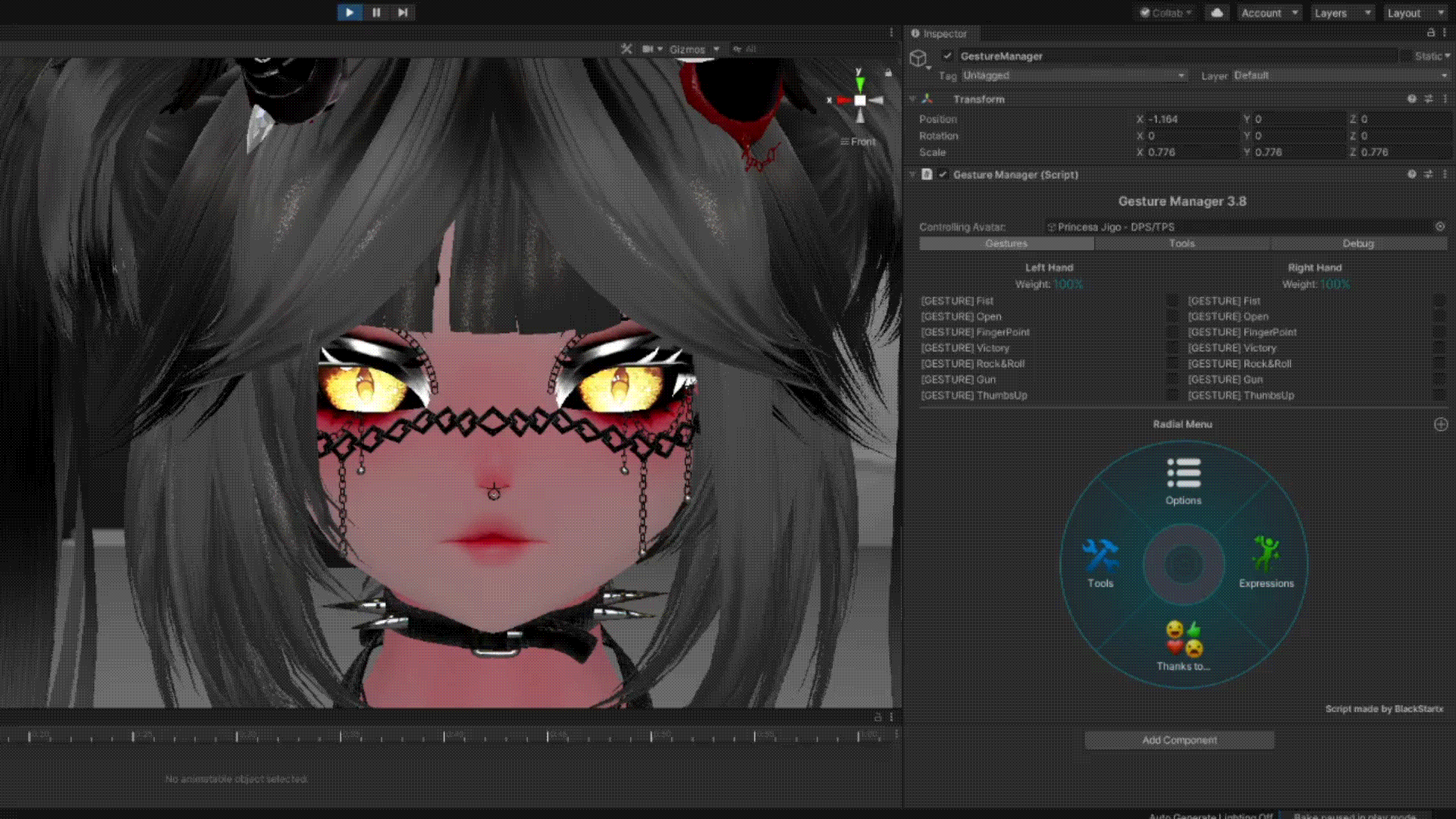Open the Unity cloud services icon
The width and height of the screenshot is (1456, 819).
(x=1216, y=13)
